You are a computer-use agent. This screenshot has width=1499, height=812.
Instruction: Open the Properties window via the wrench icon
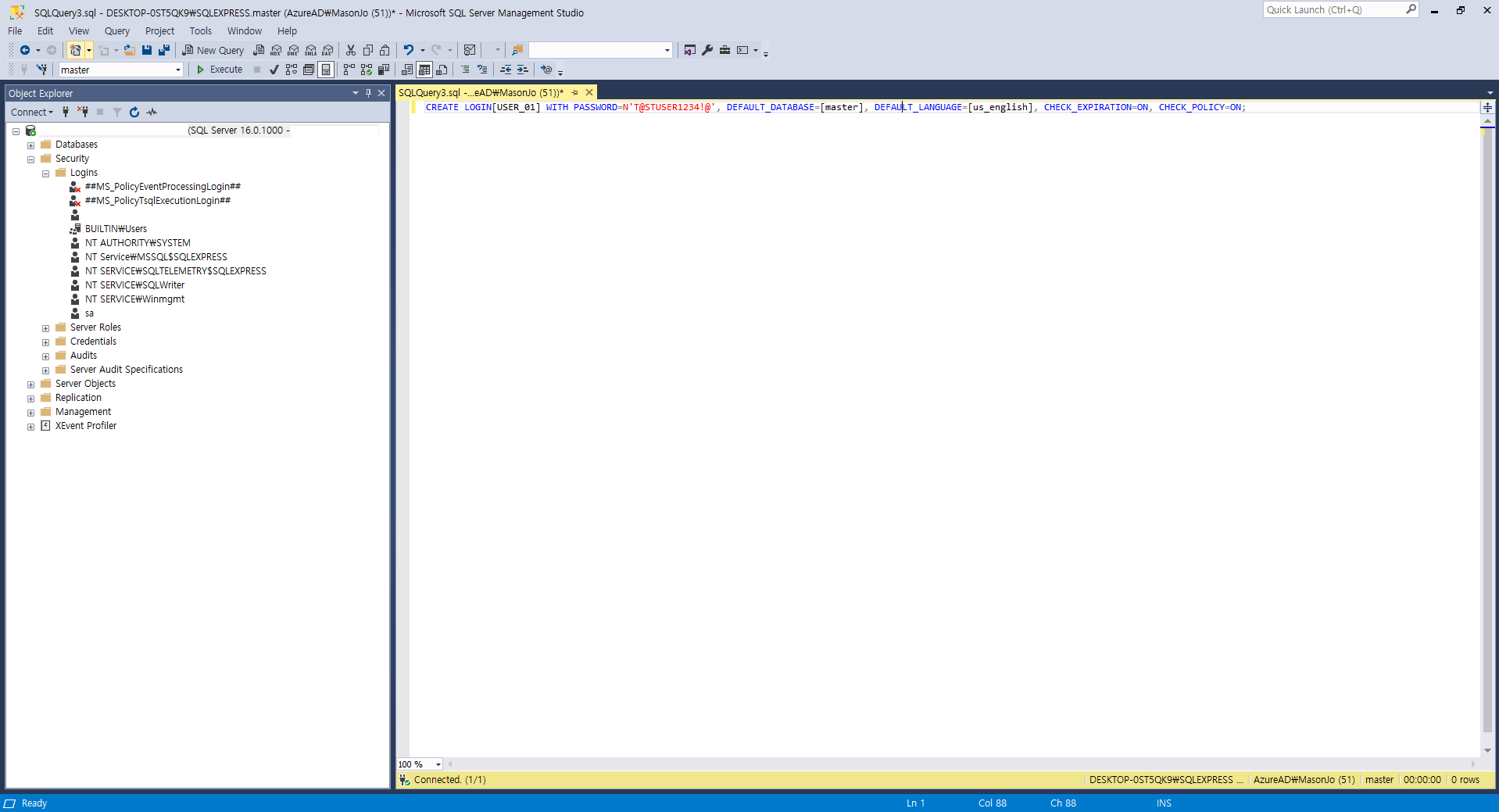click(x=707, y=50)
